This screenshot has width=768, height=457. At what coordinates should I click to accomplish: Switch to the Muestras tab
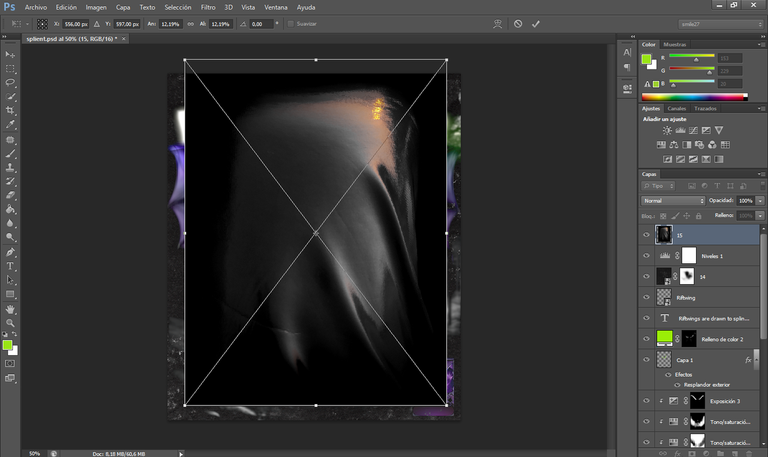pos(674,45)
